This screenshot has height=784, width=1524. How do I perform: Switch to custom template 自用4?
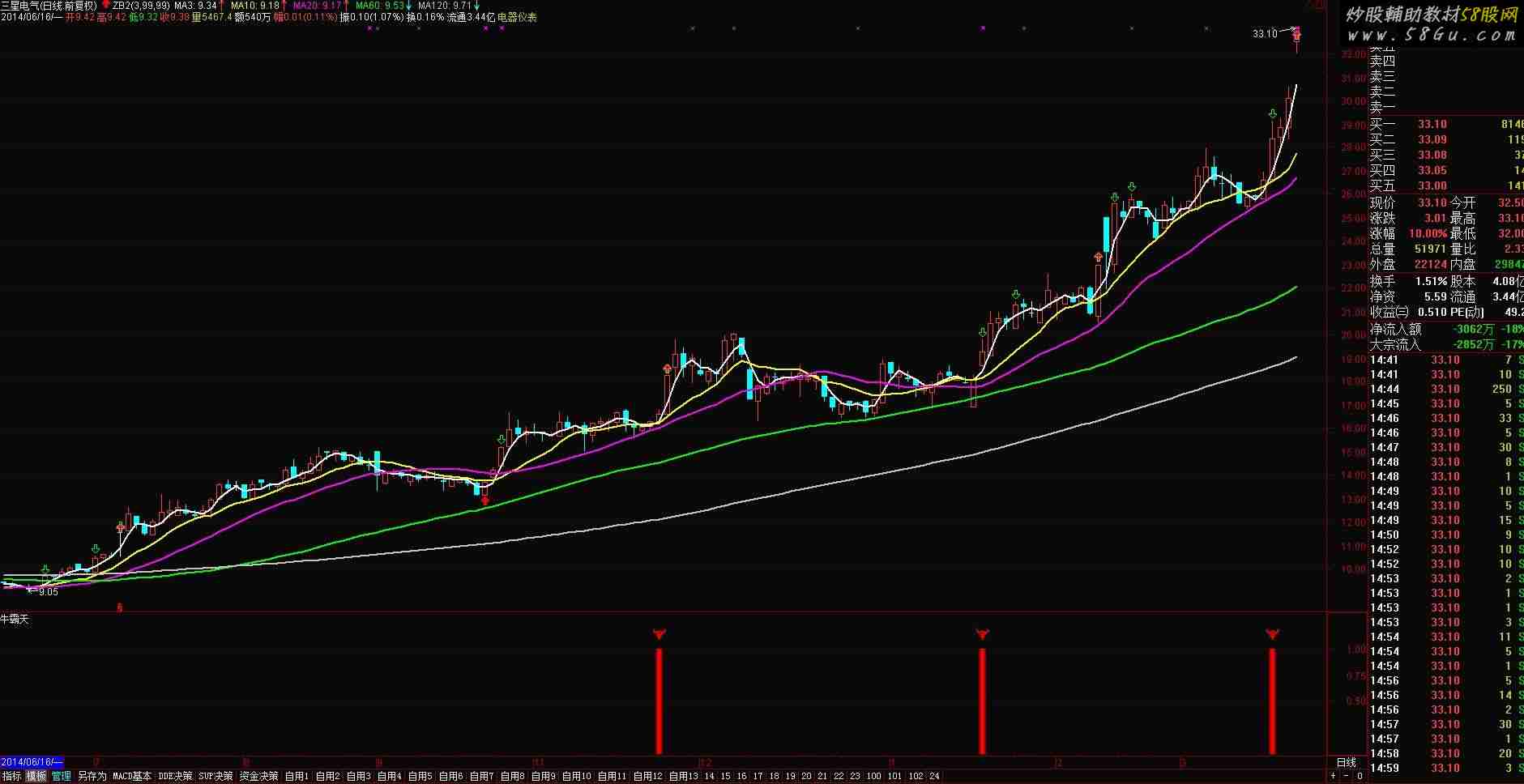(390, 776)
